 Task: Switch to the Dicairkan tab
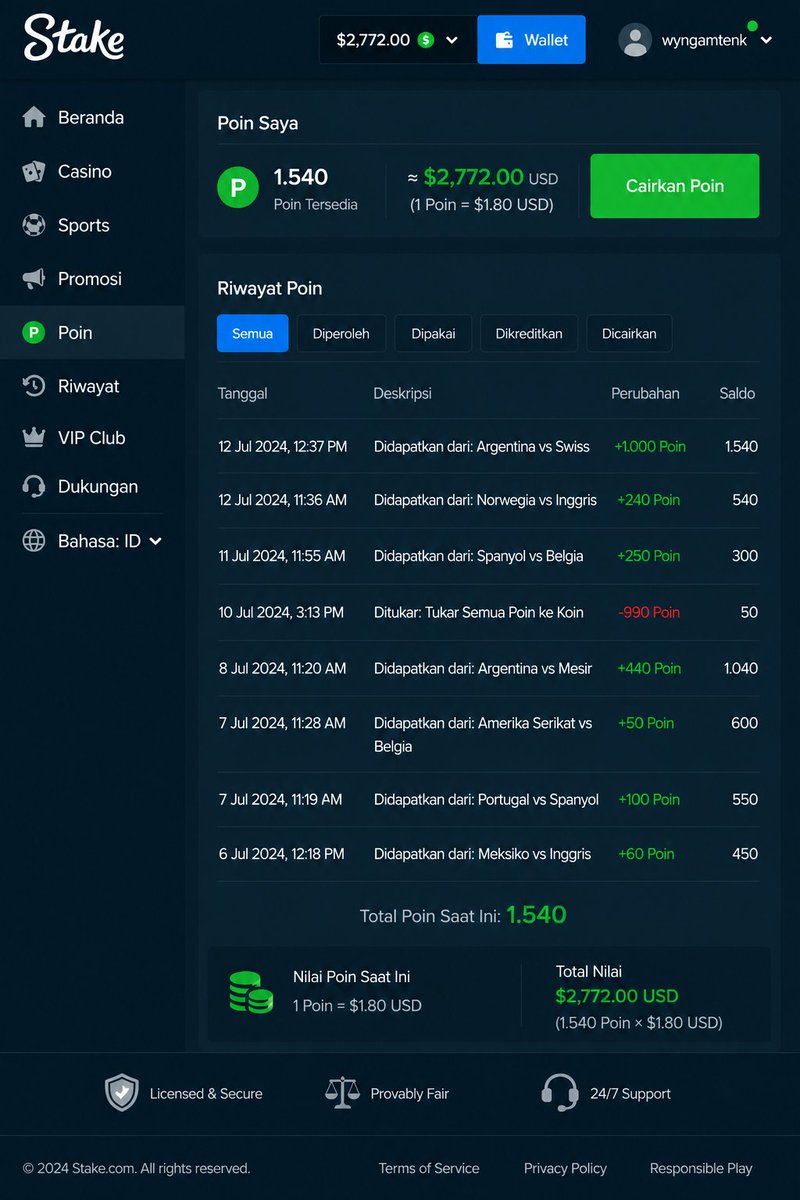coord(629,333)
